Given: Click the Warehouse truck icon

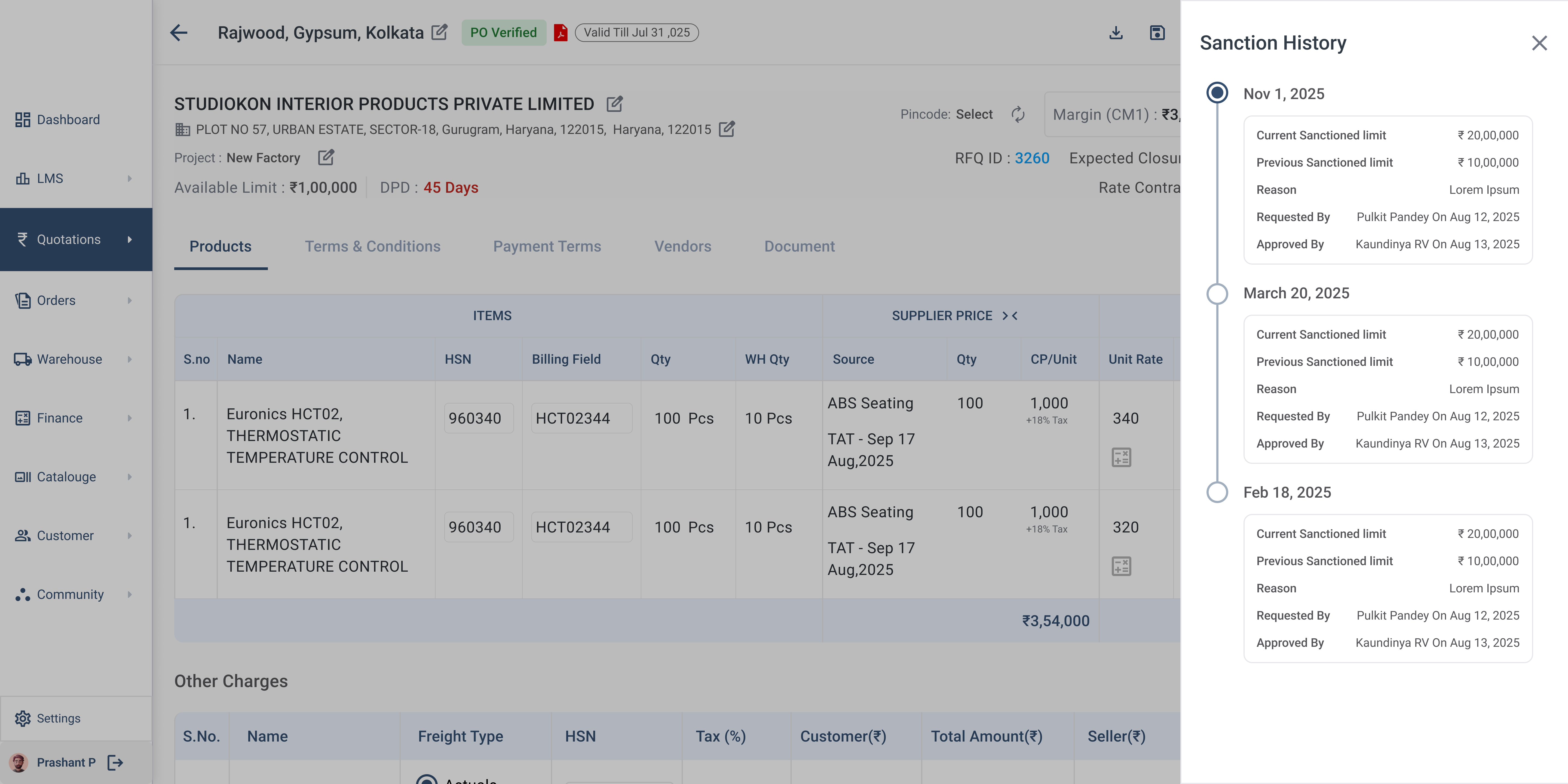Looking at the screenshot, I should [x=23, y=359].
